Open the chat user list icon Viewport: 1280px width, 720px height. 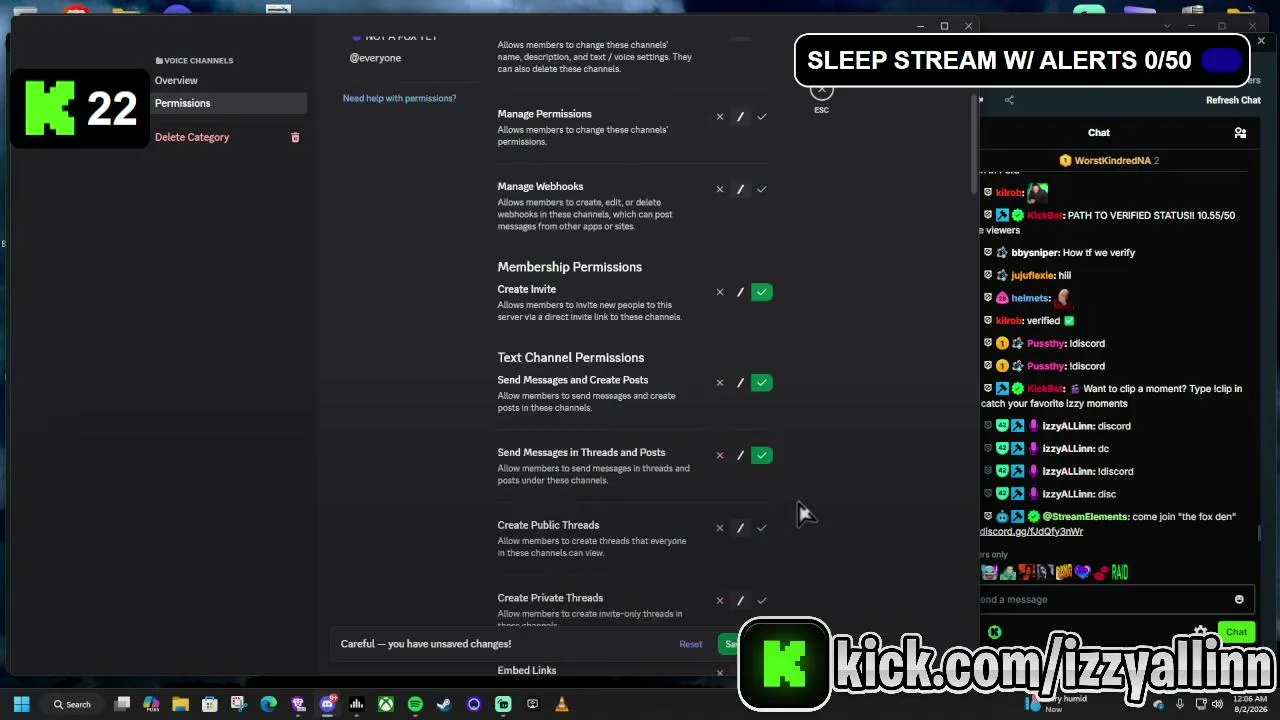coord(1240,132)
